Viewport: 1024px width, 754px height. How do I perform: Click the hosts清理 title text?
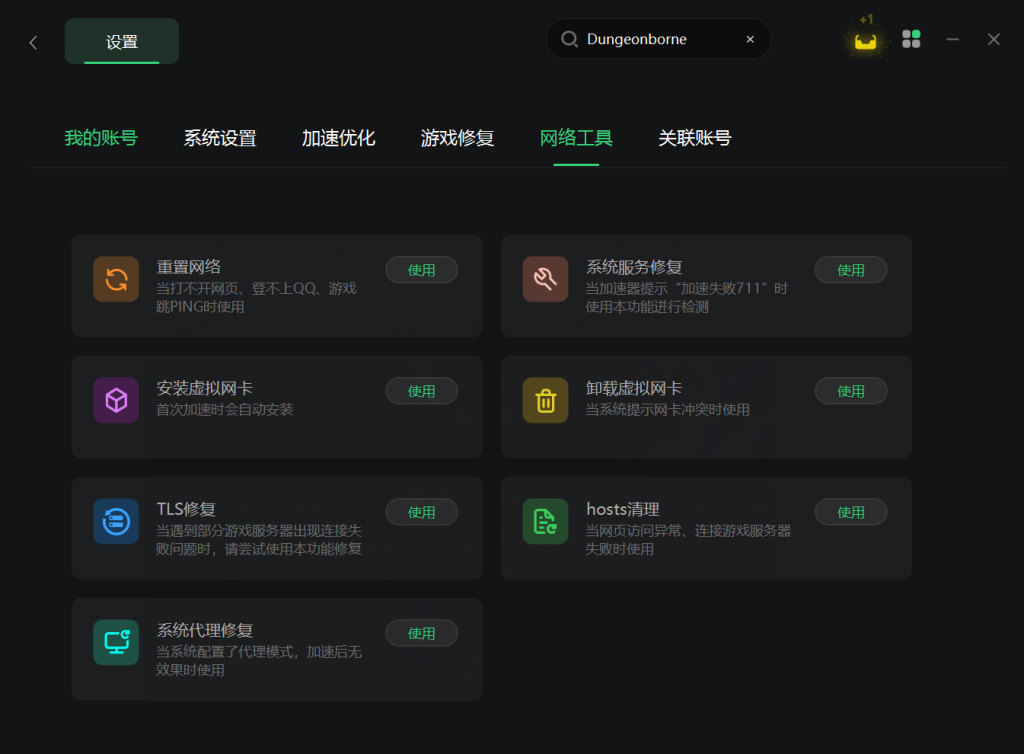[623, 509]
